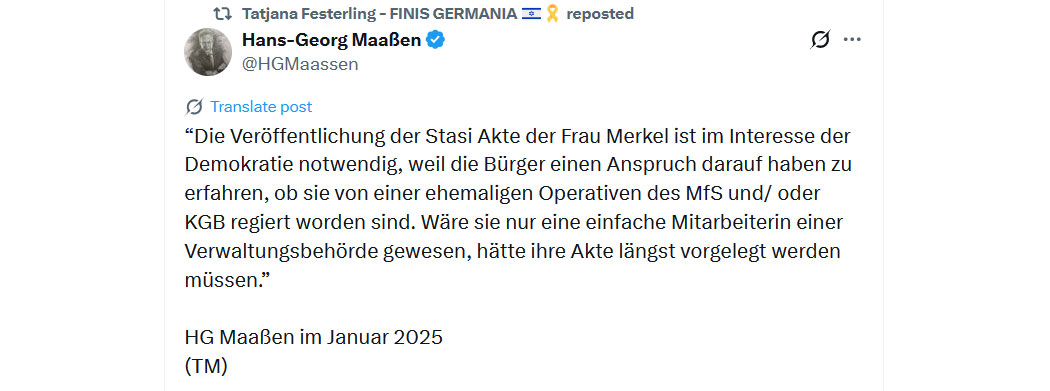Click the line starting with "Verwaltungsbehörde gewesen"
Viewport: 1050px width, 391px height.
tap(512, 252)
